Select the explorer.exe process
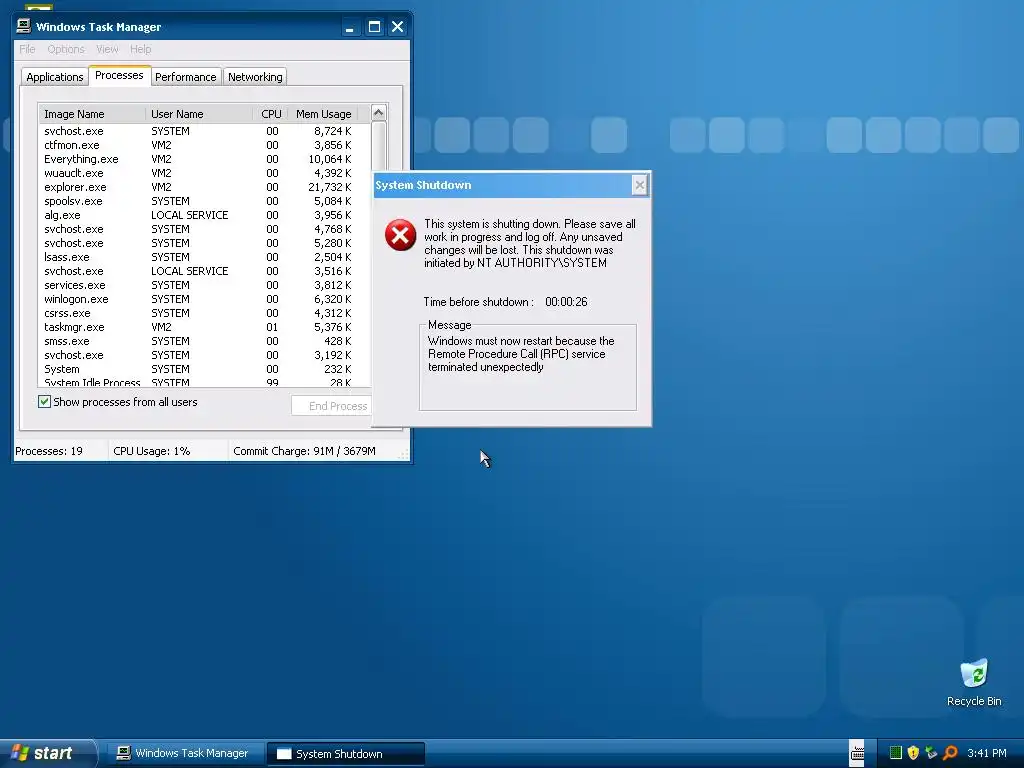Screen dimensions: 1024x768 pos(204,187)
